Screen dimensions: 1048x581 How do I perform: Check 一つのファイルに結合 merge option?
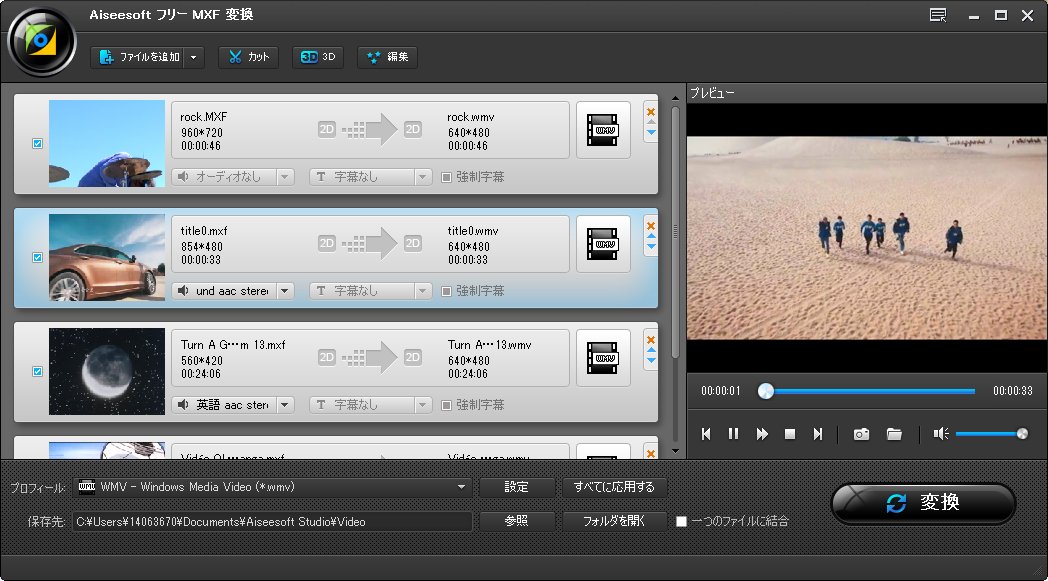coord(681,521)
